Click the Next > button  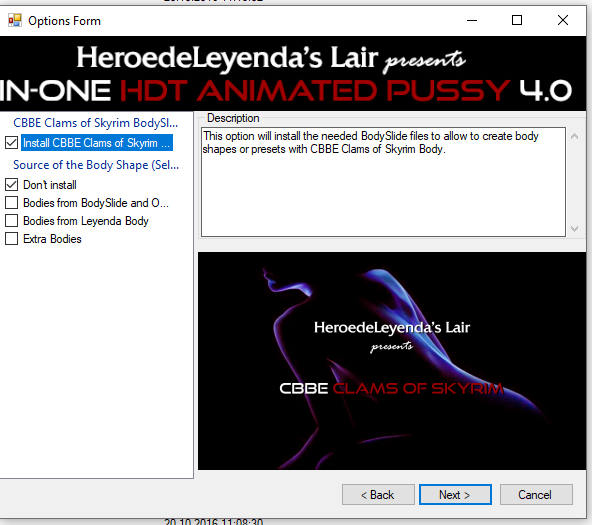click(x=455, y=494)
